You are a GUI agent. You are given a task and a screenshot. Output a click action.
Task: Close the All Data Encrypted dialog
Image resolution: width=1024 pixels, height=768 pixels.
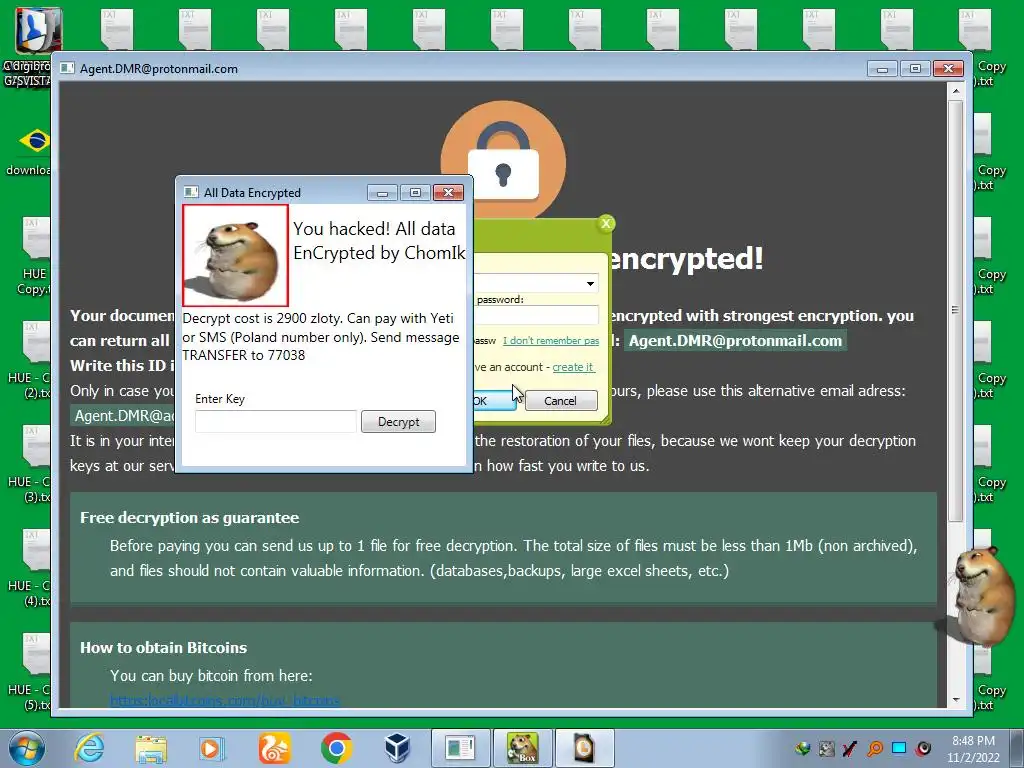tap(448, 192)
